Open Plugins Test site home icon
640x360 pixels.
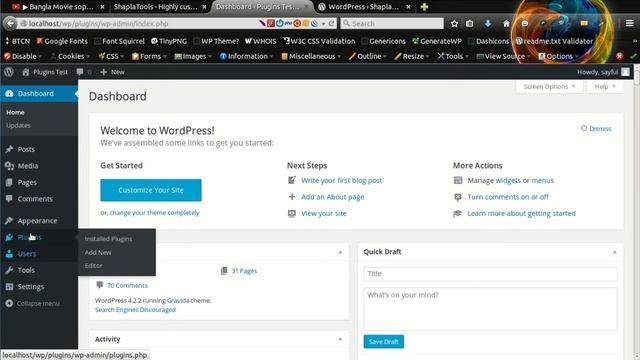pyautogui.click(x=26, y=72)
